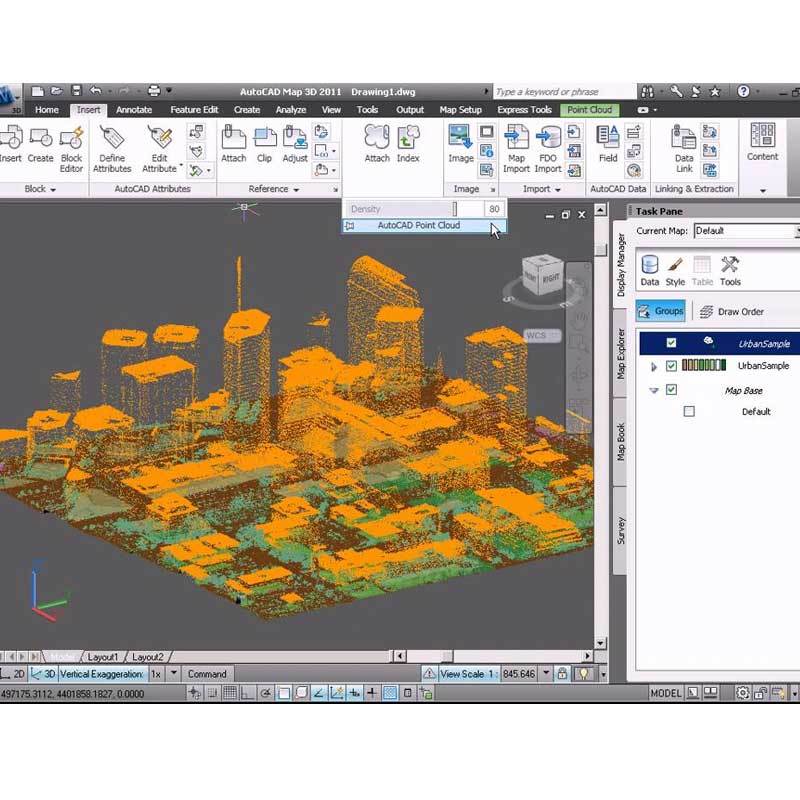The height and width of the screenshot is (800, 800).
Task: Click the Map Explorer vertical tab
Action: pos(620,353)
